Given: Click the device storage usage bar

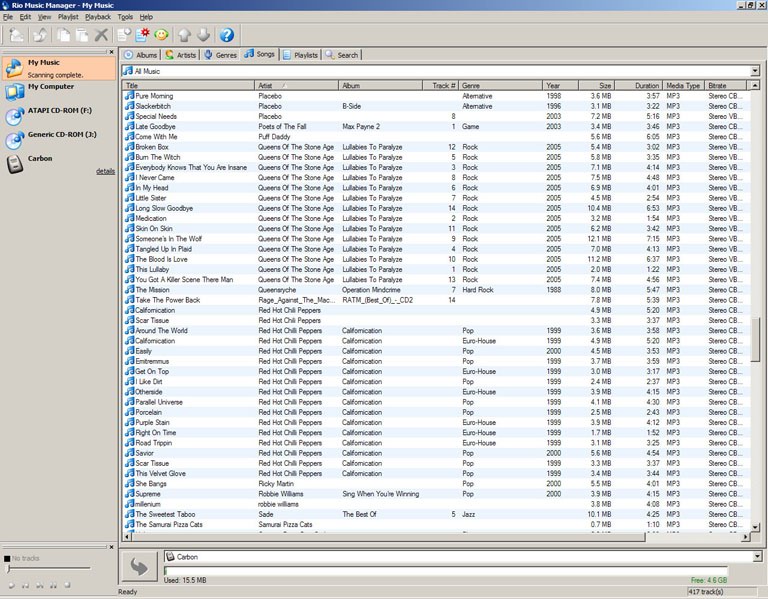Looking at the screenshot, I should (446, 571).
